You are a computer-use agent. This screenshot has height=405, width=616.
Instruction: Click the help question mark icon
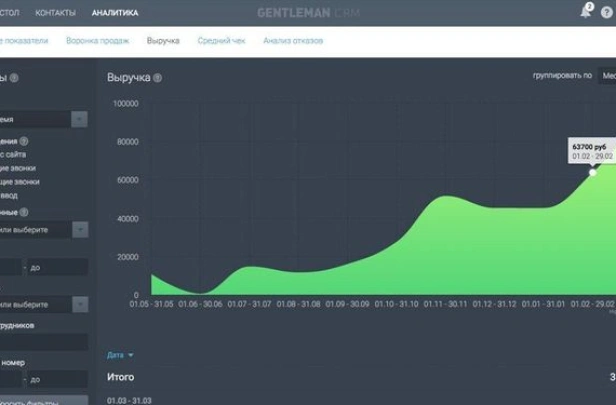click(606, 13)
